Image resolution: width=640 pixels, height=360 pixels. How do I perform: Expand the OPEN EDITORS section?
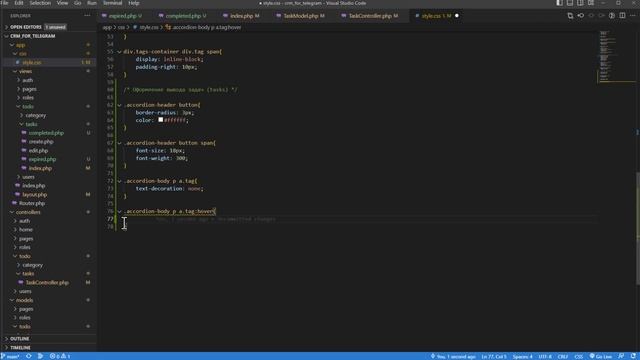click(48, 27)
